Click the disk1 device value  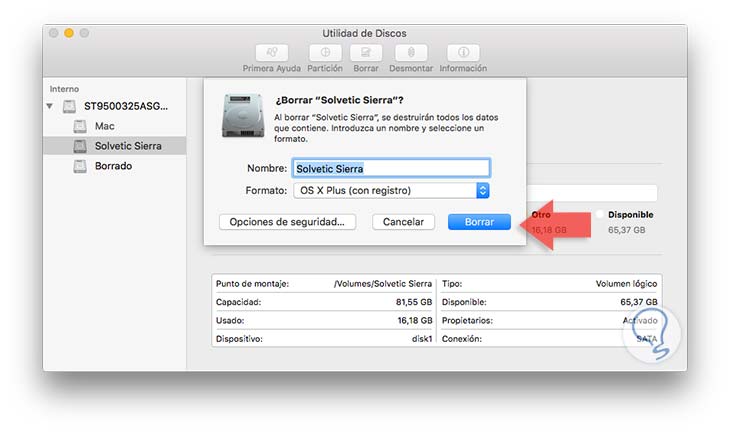422,339
